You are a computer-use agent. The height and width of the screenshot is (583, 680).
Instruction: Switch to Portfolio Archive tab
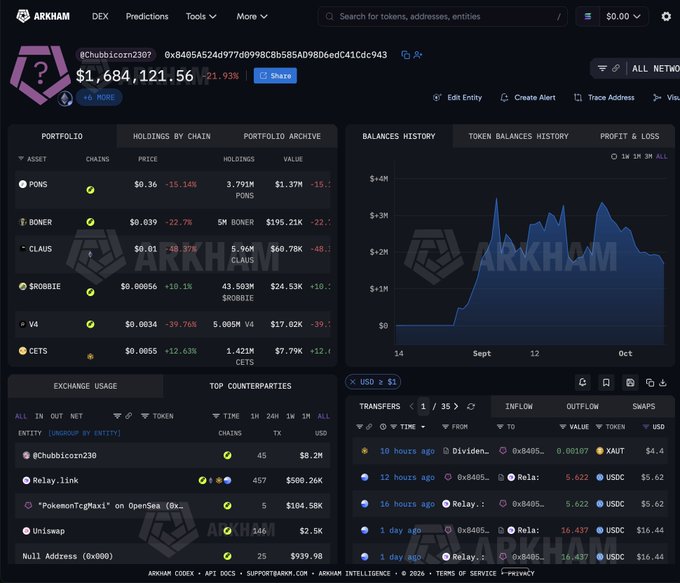pyautogui.click(x=282, y=136)
